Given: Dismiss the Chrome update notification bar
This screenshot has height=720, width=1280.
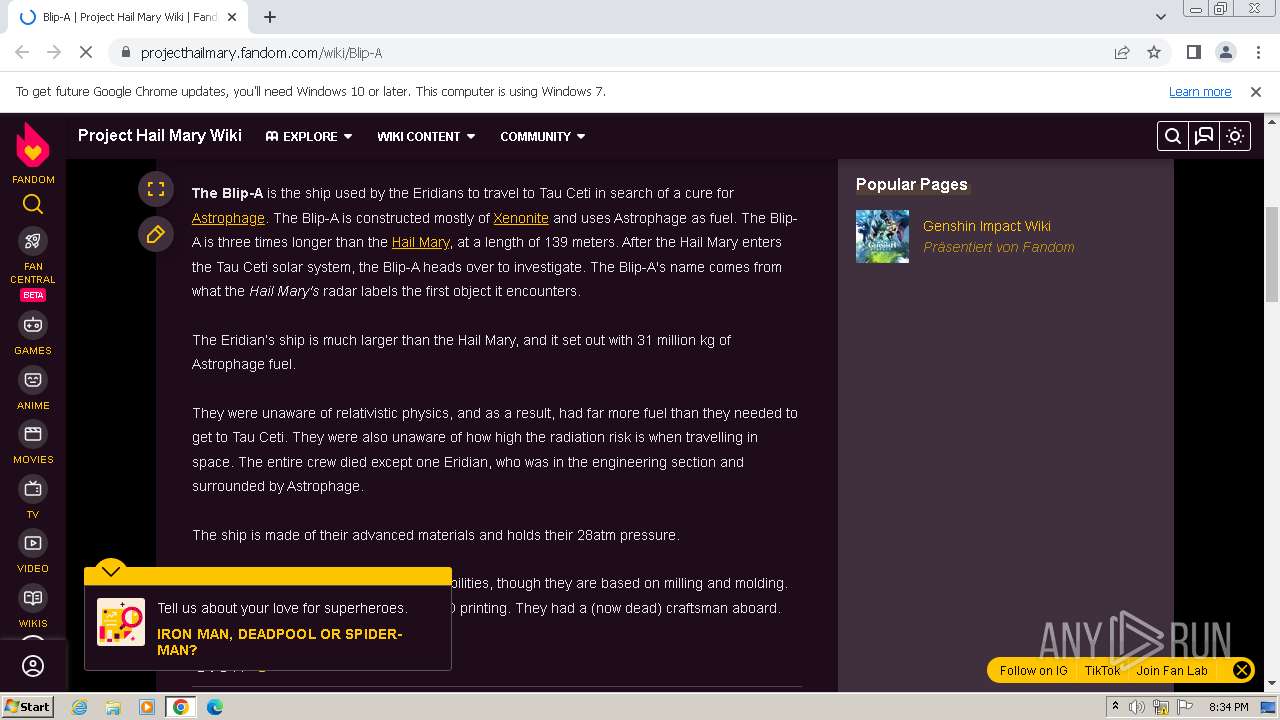Looking at the screenshot, I should 1256,91.
